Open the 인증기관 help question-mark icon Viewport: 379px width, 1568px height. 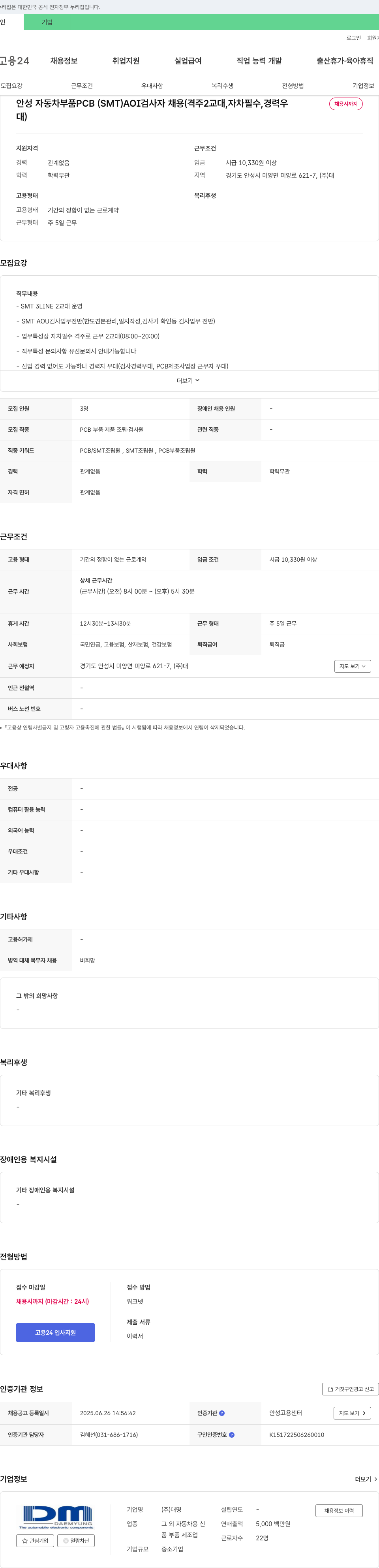(x=221, y=1413)
